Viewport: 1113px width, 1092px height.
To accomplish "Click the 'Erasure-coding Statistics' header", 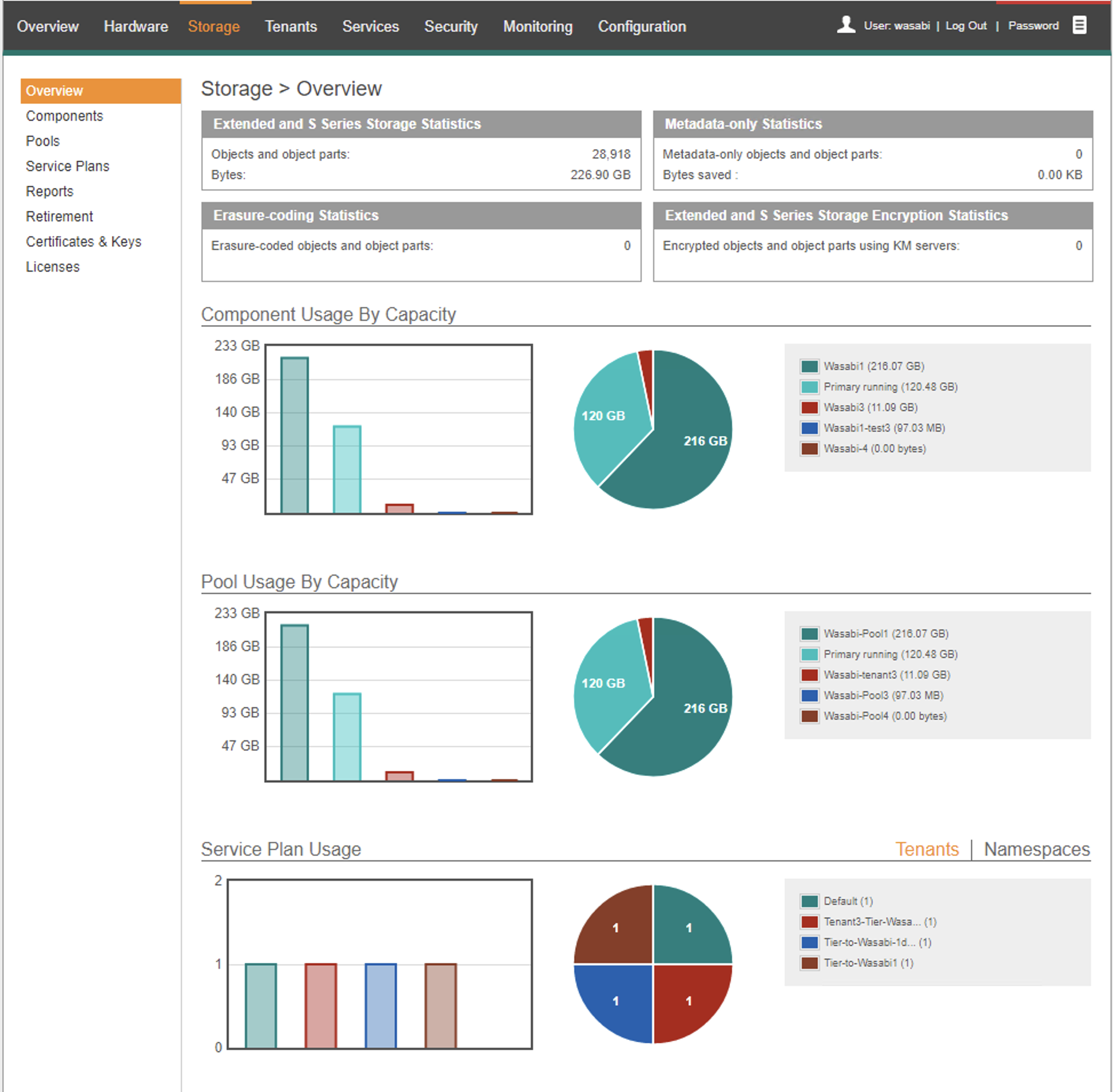I will [x=421, y=216].
